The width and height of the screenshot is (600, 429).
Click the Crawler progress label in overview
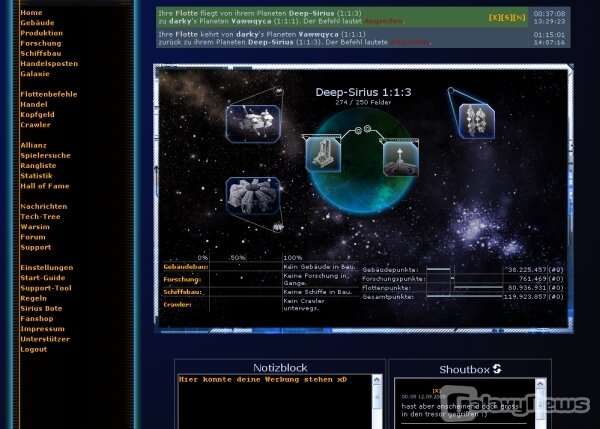click(x=177, y=305)
